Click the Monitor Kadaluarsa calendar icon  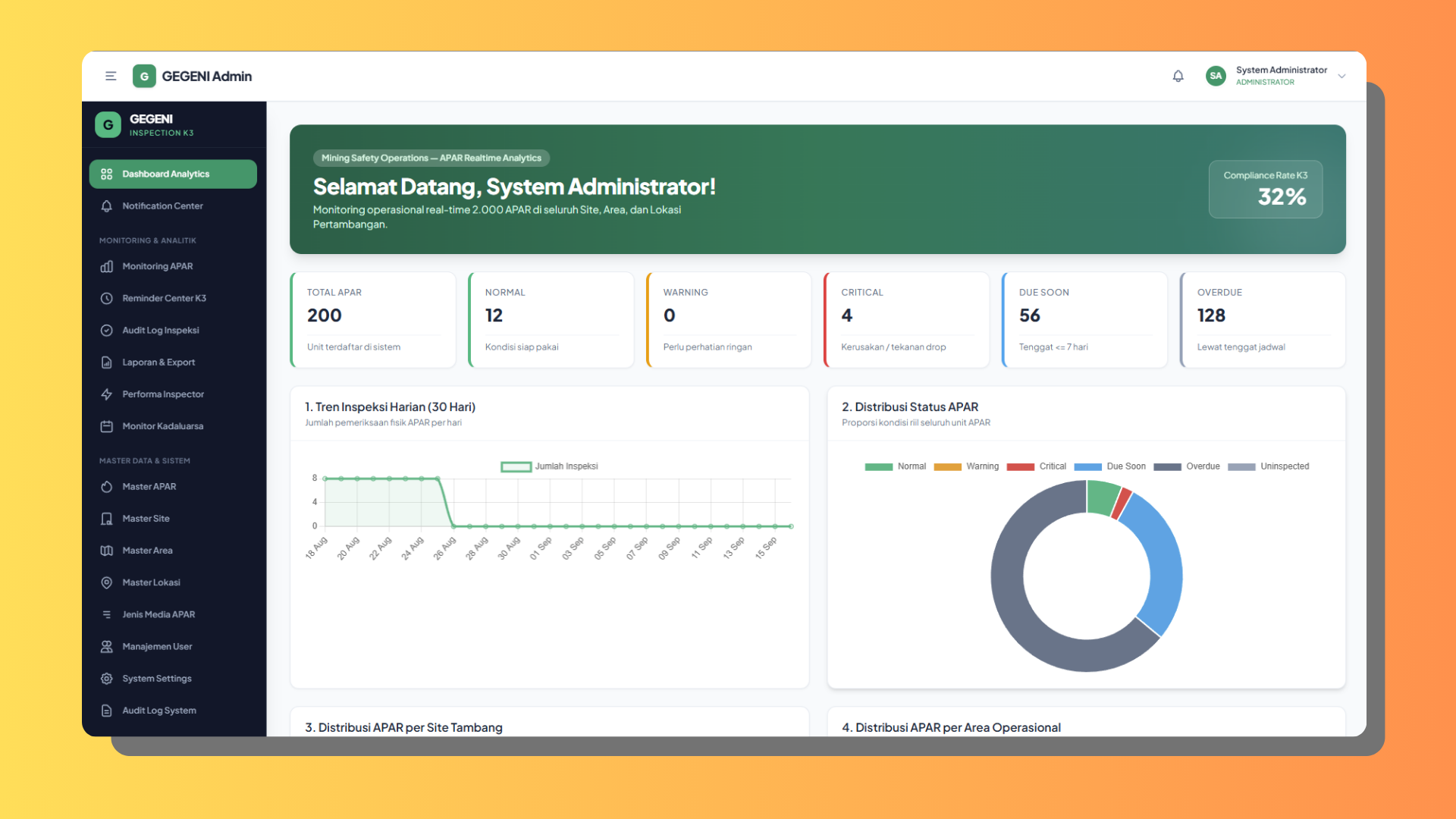pyautogui.click(x=106, y=426)
